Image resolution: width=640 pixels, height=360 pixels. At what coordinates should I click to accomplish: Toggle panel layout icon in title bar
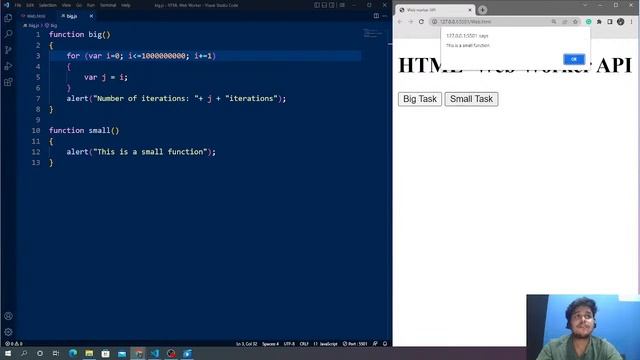(324, 5)
